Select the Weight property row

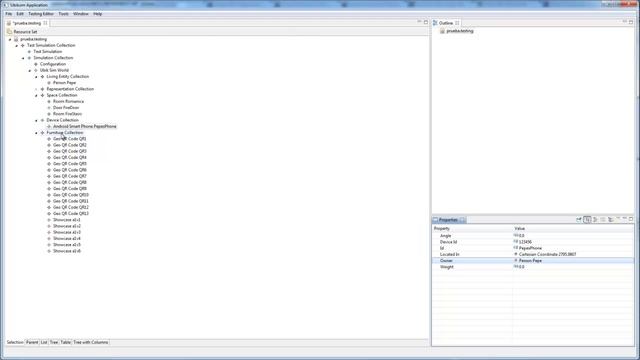533,267
